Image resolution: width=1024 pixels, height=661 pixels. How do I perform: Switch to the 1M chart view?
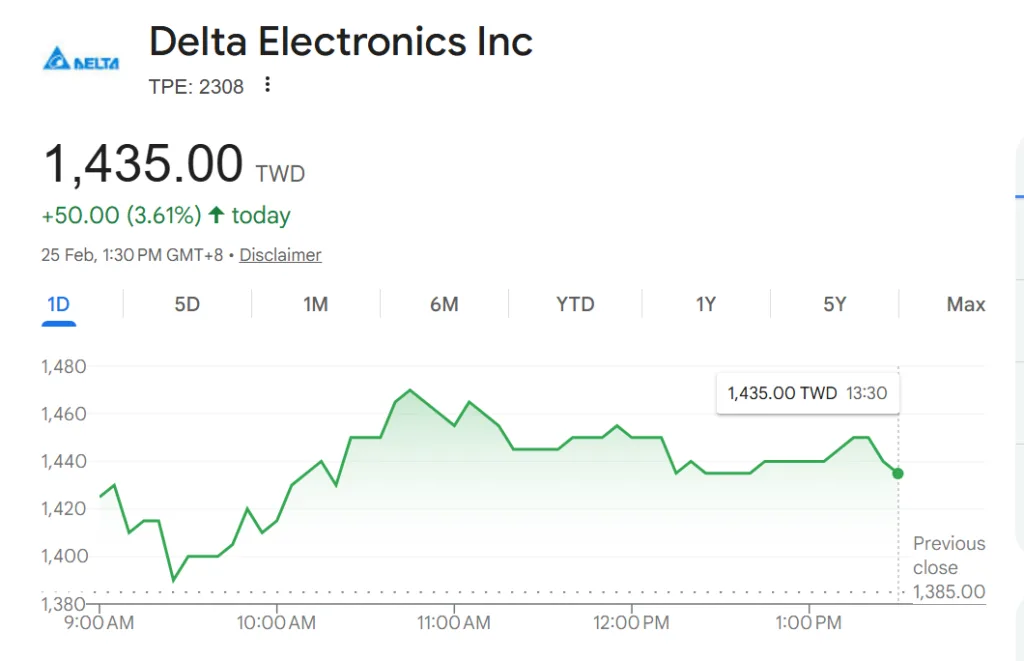315,304
